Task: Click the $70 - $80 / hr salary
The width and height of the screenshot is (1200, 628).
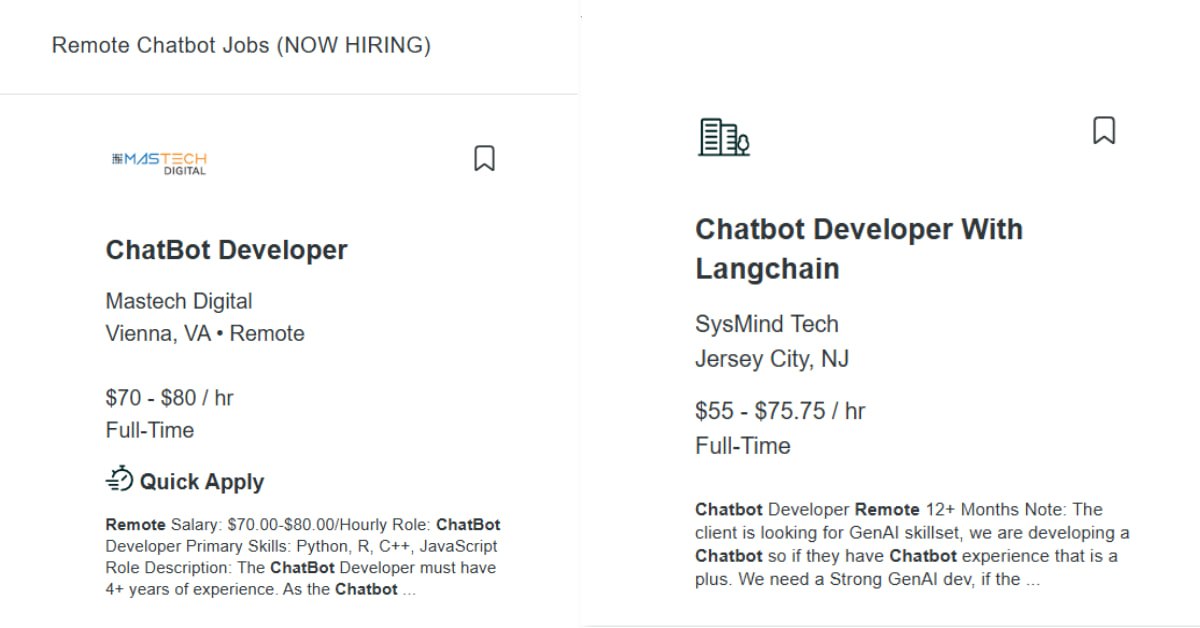Action: pos(169,398)
